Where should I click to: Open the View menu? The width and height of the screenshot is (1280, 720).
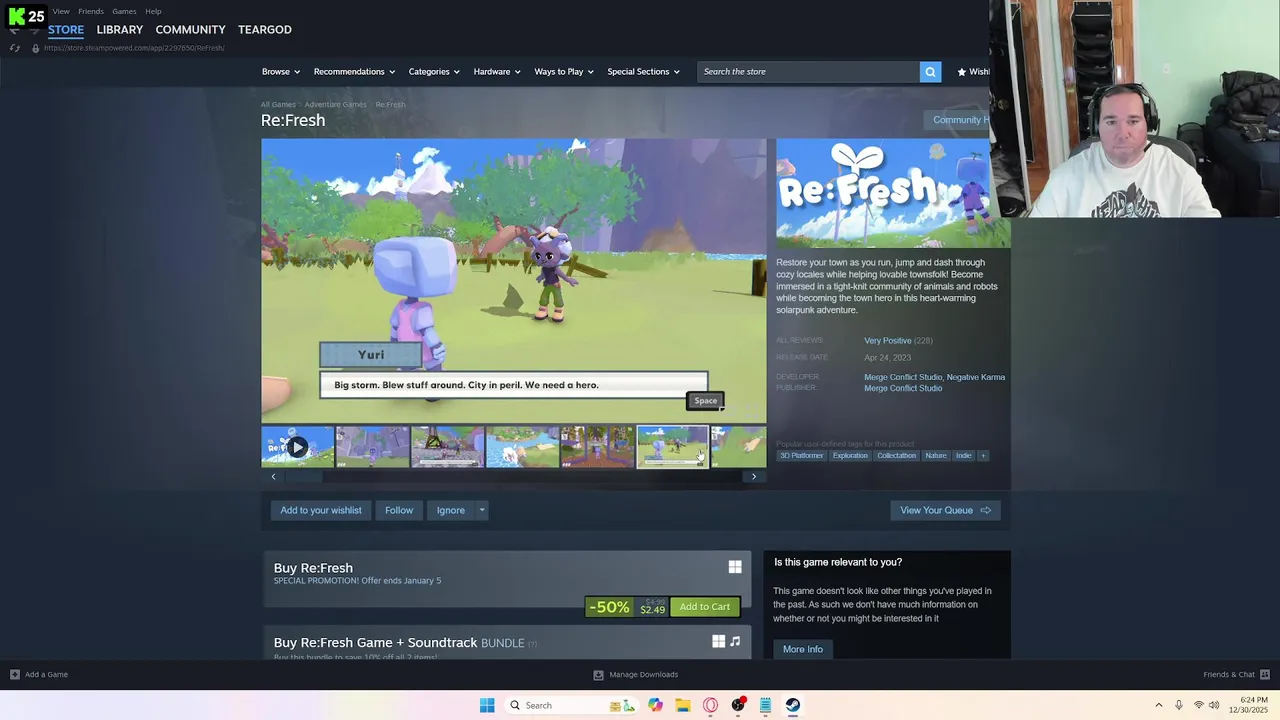pos(61,11)
